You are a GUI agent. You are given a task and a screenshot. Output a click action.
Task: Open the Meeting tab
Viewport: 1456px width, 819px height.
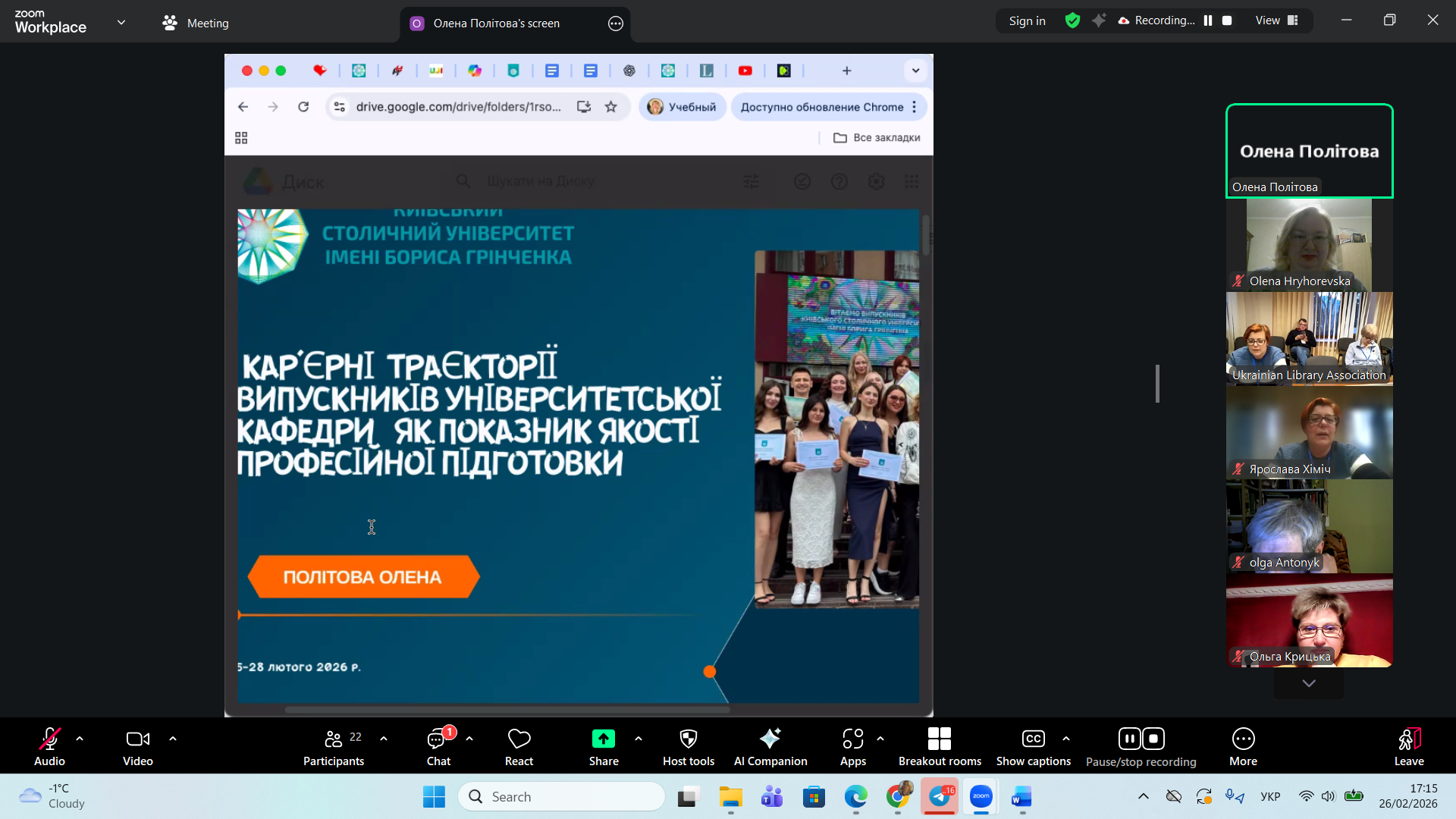tap(196, 23)
